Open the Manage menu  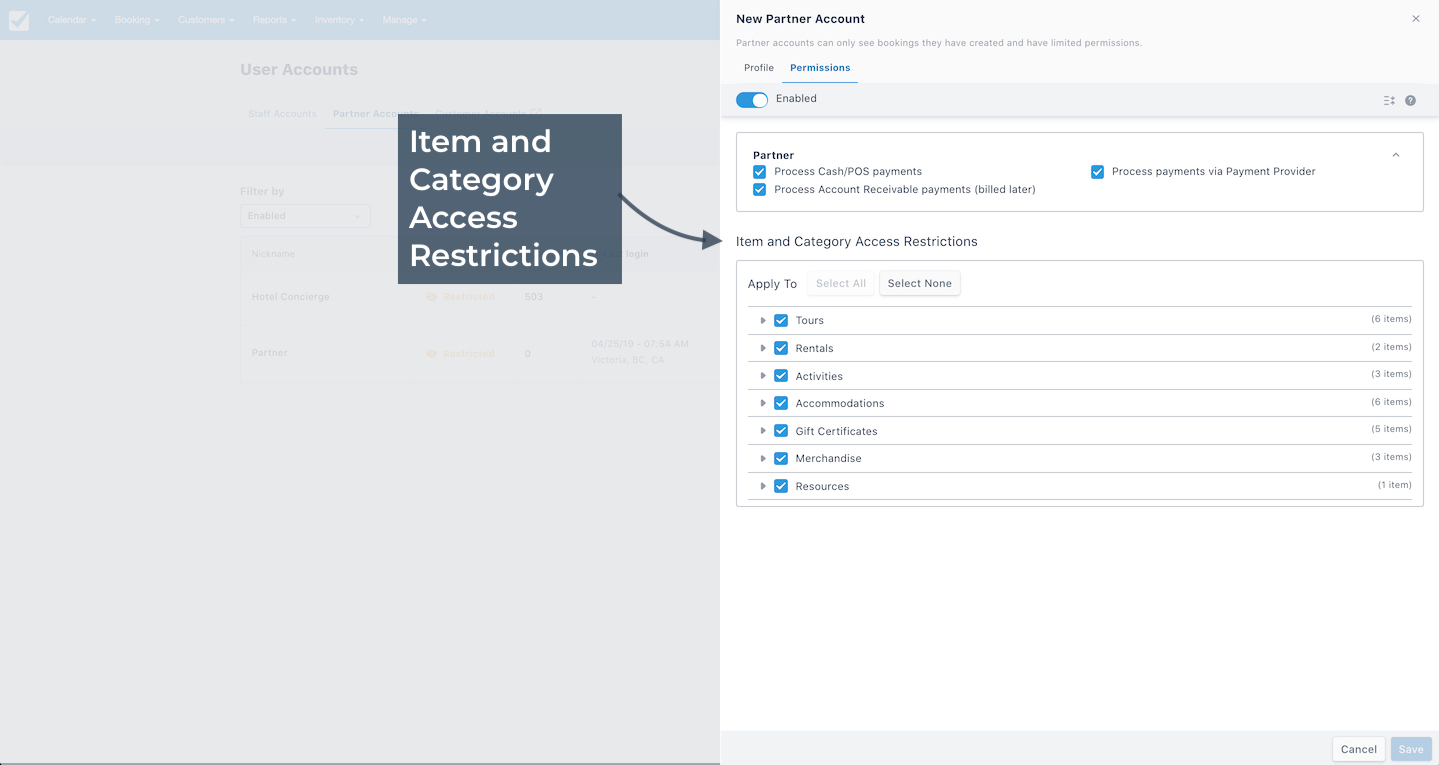point(404,20)
